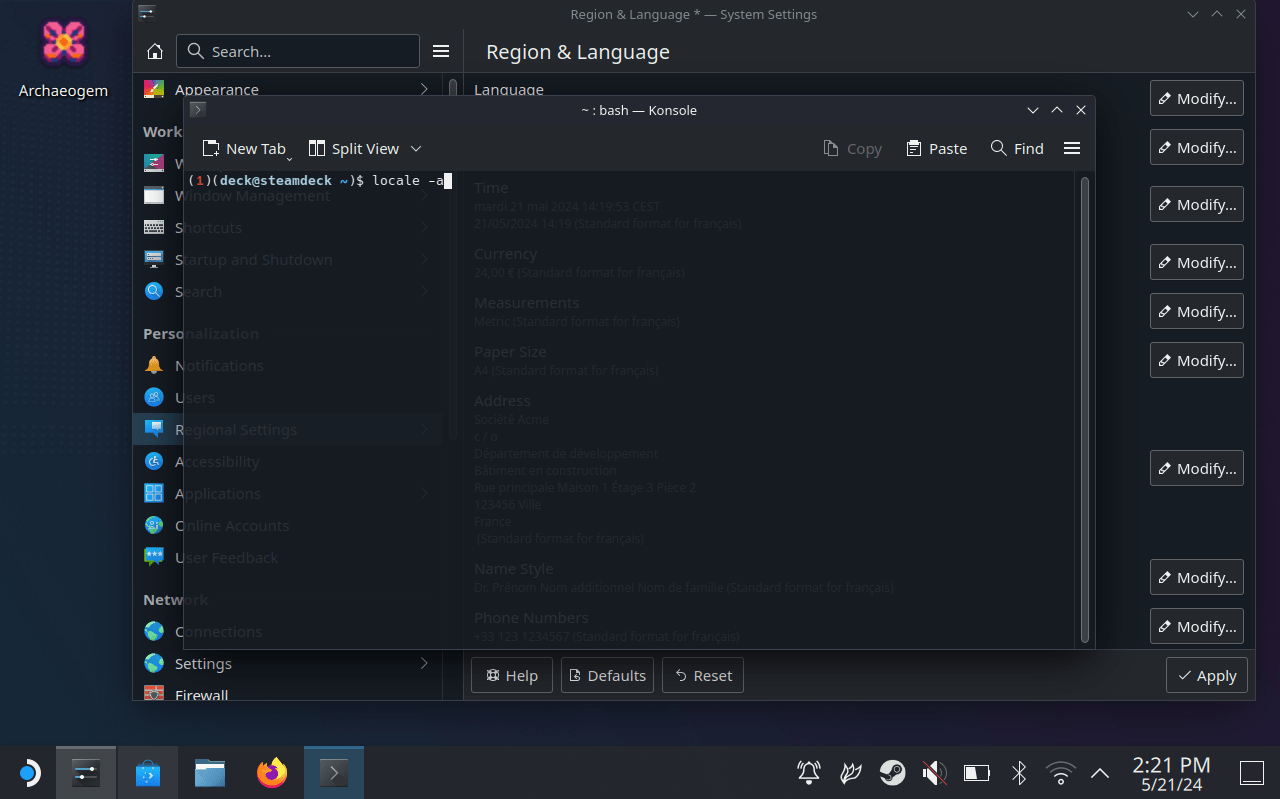1280x799 pixels.
Task: Switch to System Settings in taskbar
Action: point(86,772)
